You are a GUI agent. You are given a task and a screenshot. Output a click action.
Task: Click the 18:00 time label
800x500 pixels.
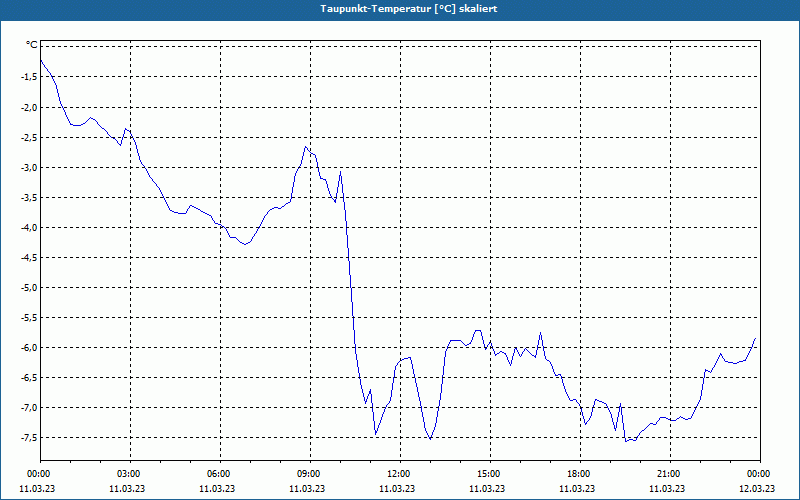tap(580, 474)
